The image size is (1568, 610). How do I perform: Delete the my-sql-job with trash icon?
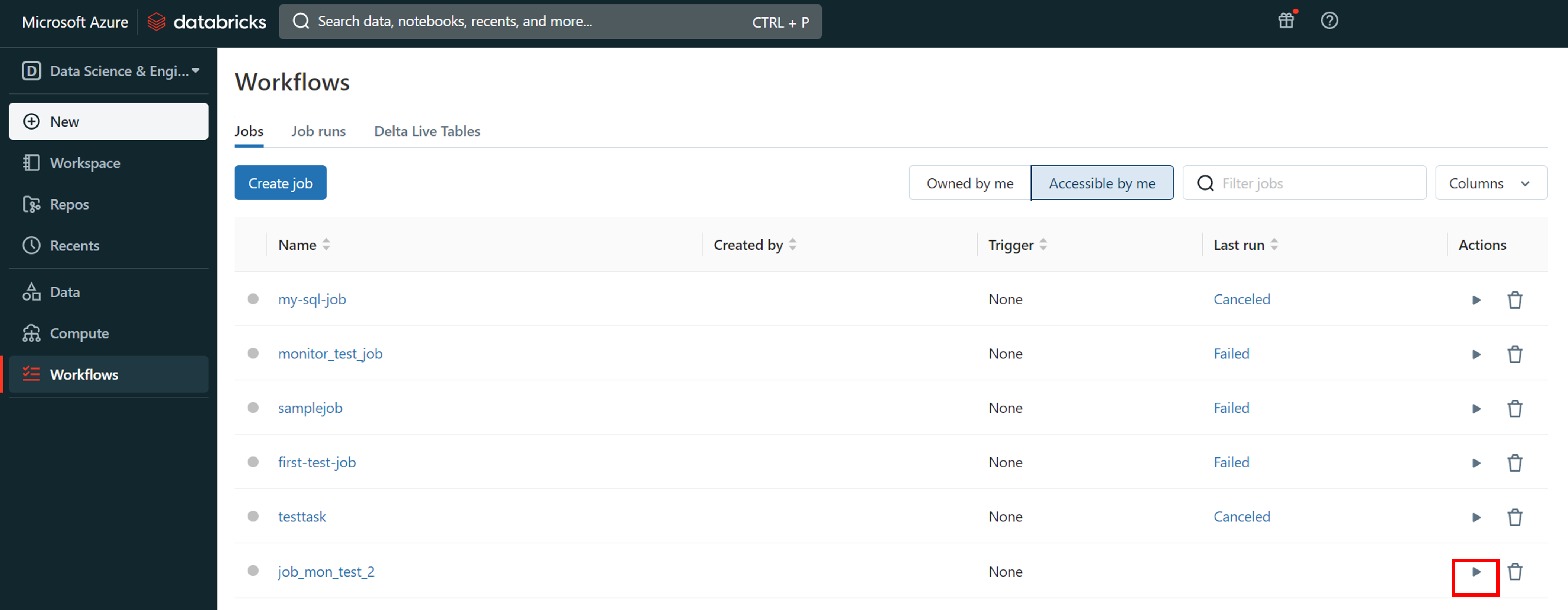(1514, 300)
